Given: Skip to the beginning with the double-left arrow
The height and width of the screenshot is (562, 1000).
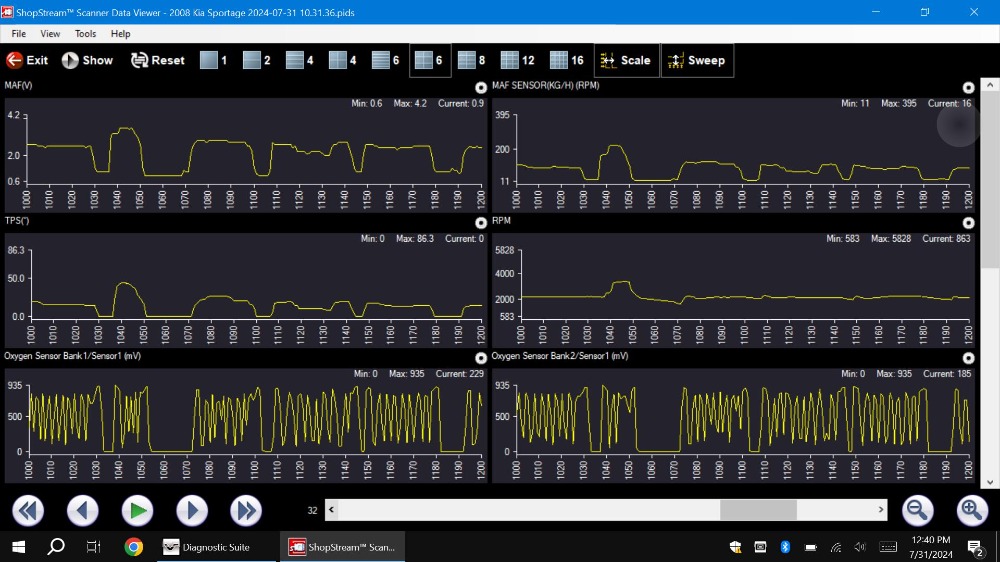Looking at the screenshot, I should [x=28, y=511].
